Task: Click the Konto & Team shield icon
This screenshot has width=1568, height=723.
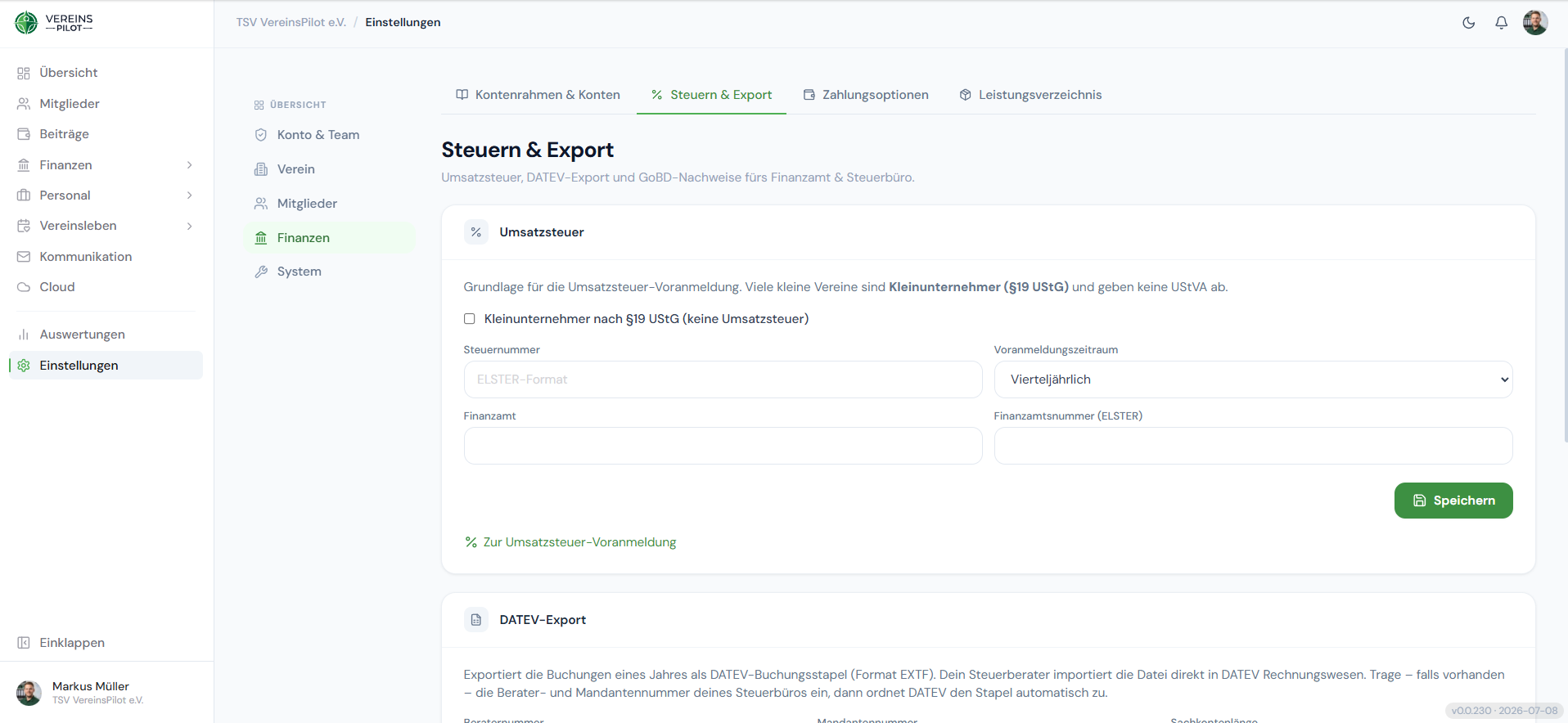Action: point(261,135)
